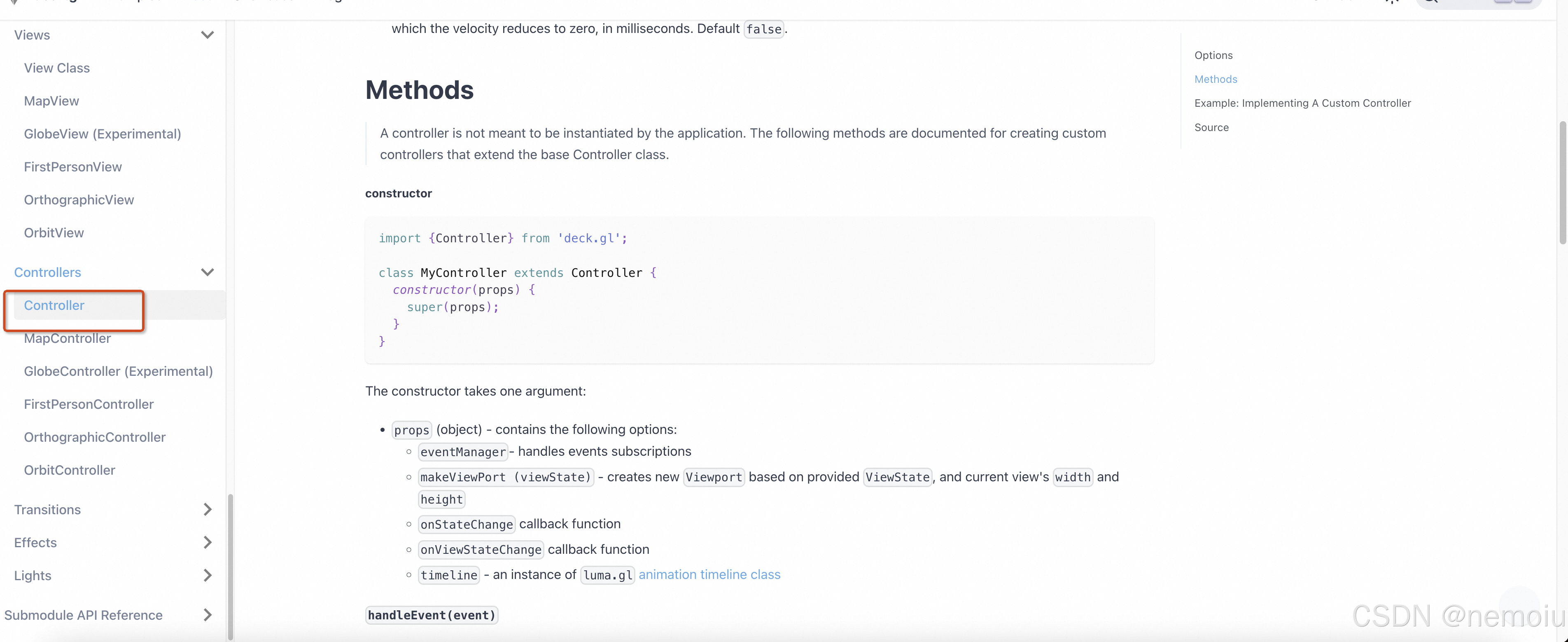This screenshot has width=1568, height=642.
Task: Select the highlighted Controller sidebar item
Action: pyautogui.click(x=54, y=306)
